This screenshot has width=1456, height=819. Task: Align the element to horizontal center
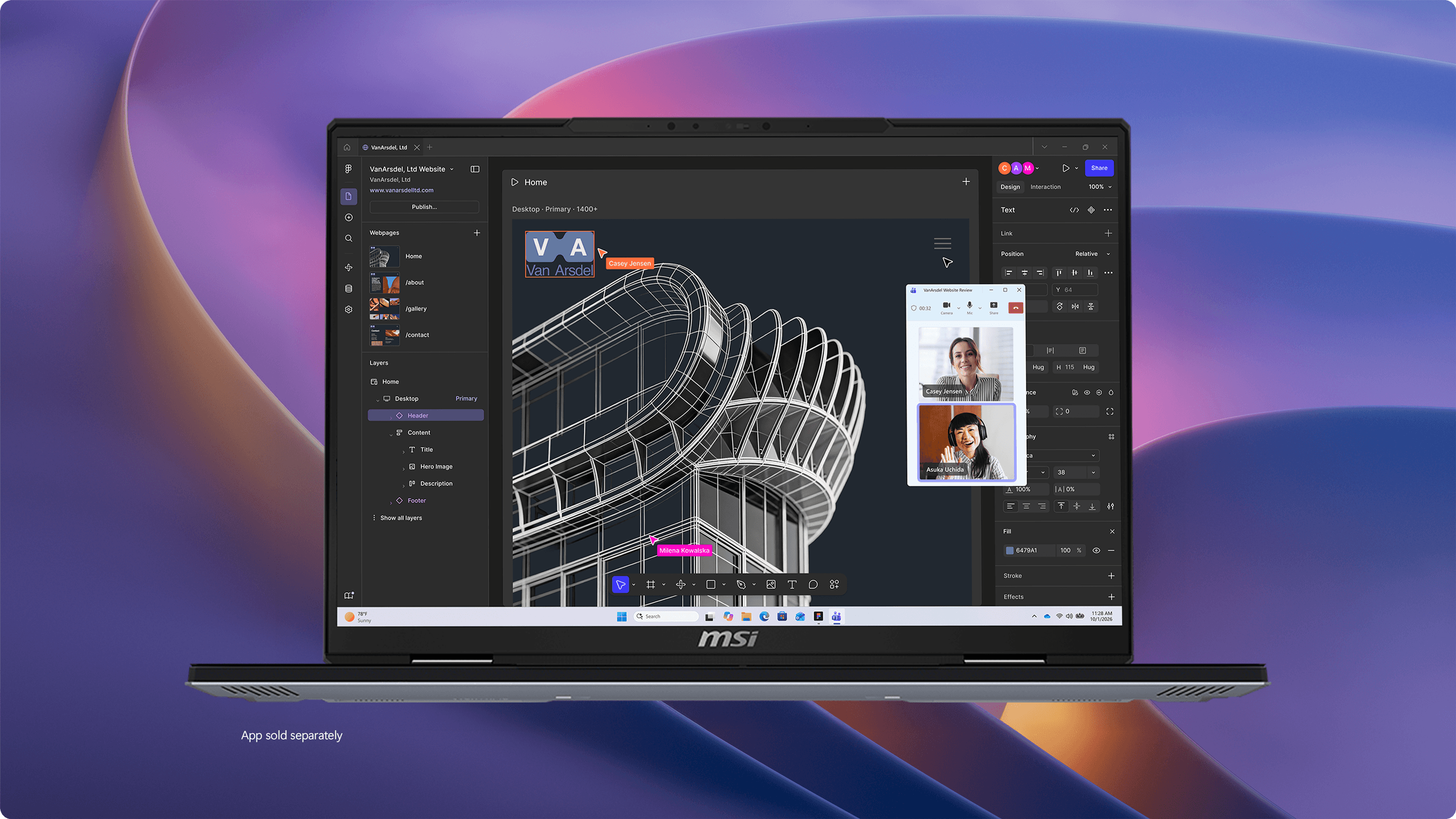[1024, 273]
